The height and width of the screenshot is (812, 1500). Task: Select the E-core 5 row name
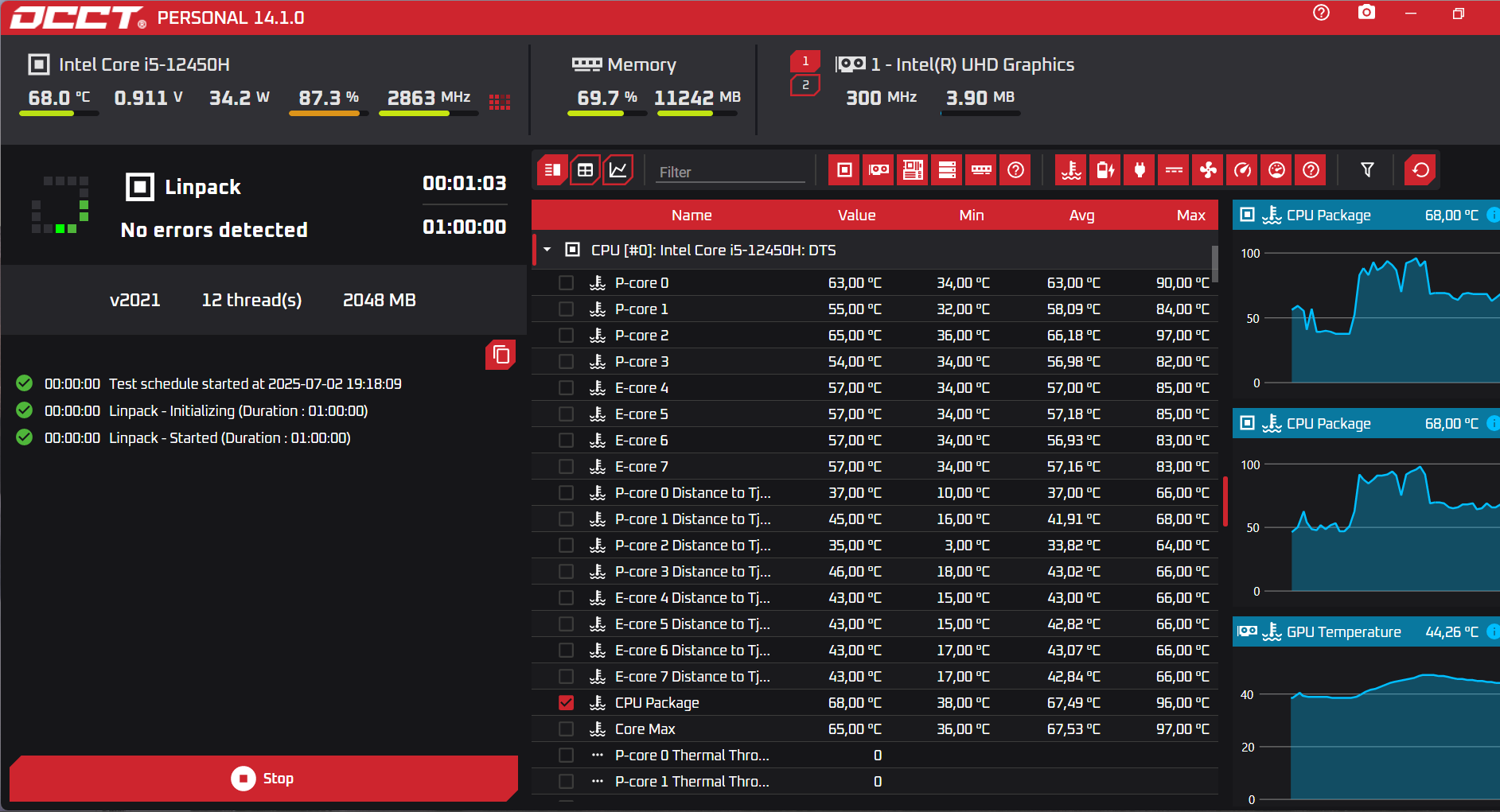coord(641,414)
